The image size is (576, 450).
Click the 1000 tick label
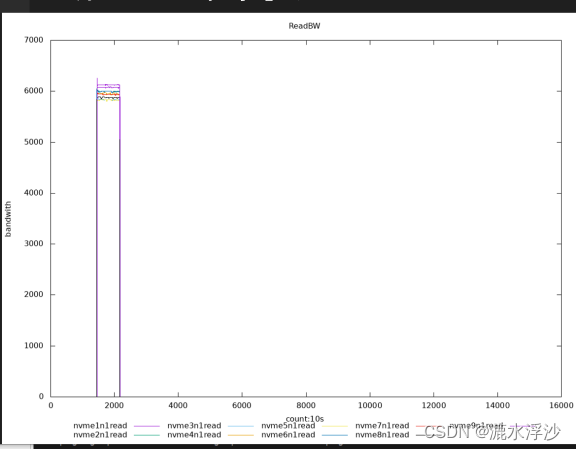pos(34,346)
